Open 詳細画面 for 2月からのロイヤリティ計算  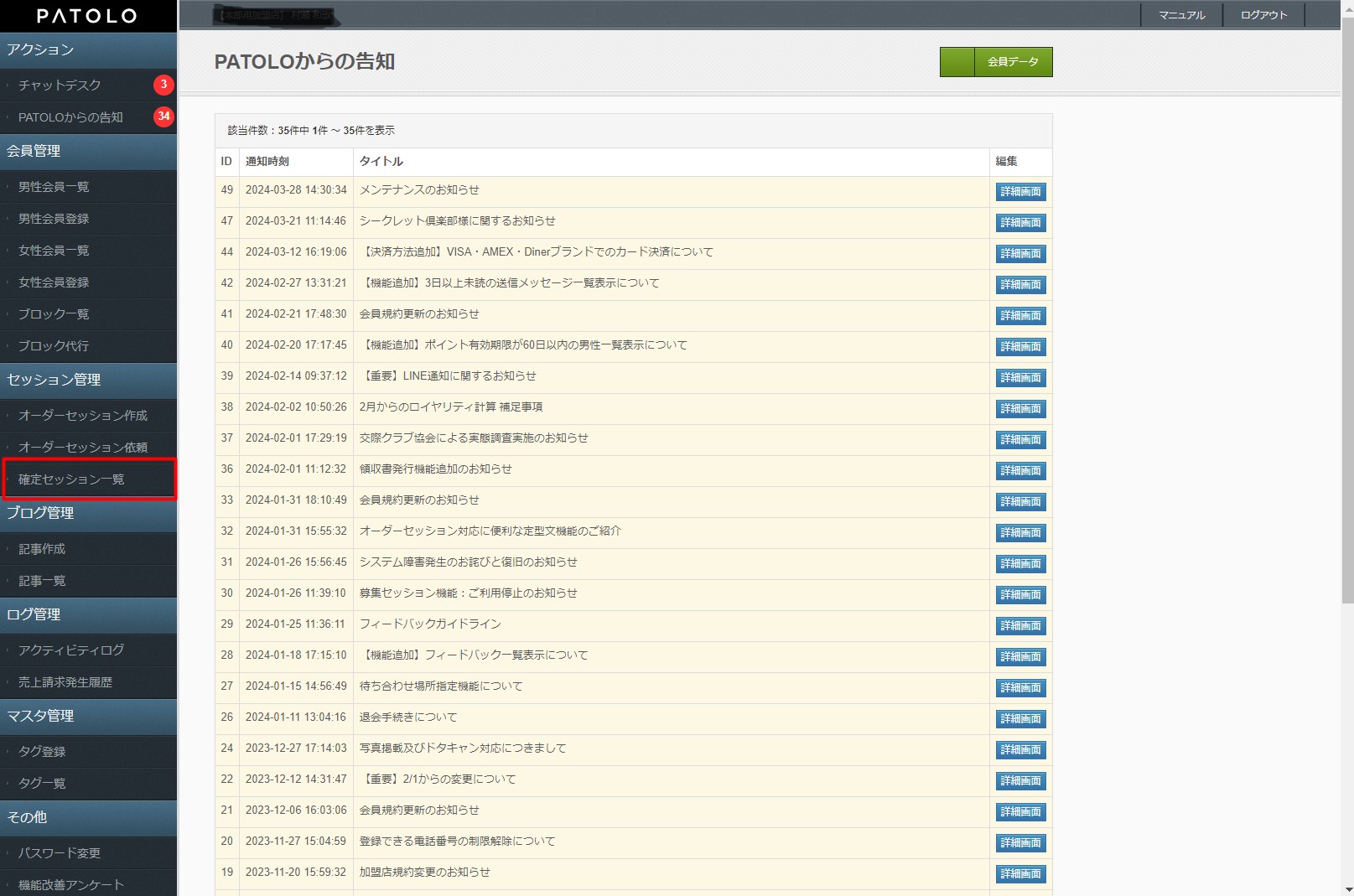[1020, 409]
